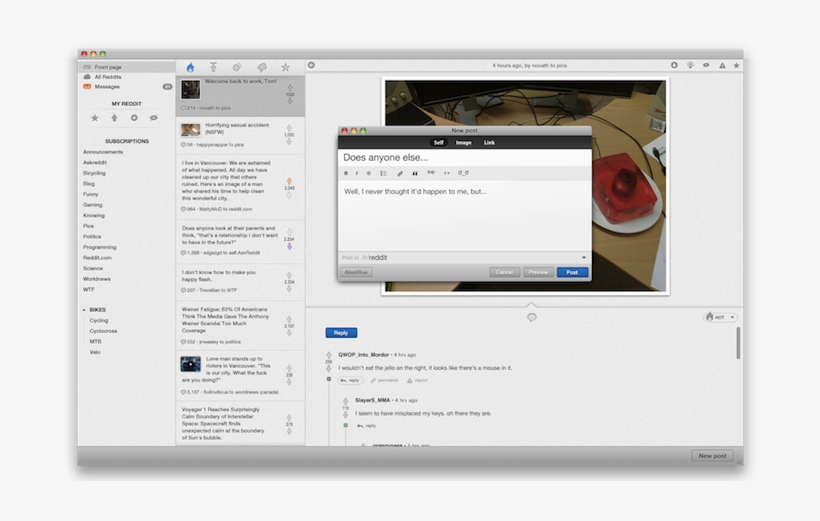820x521 pixels.
Task: Collapse SlayerS_MMA's comment thread
Action: [345, 425]
